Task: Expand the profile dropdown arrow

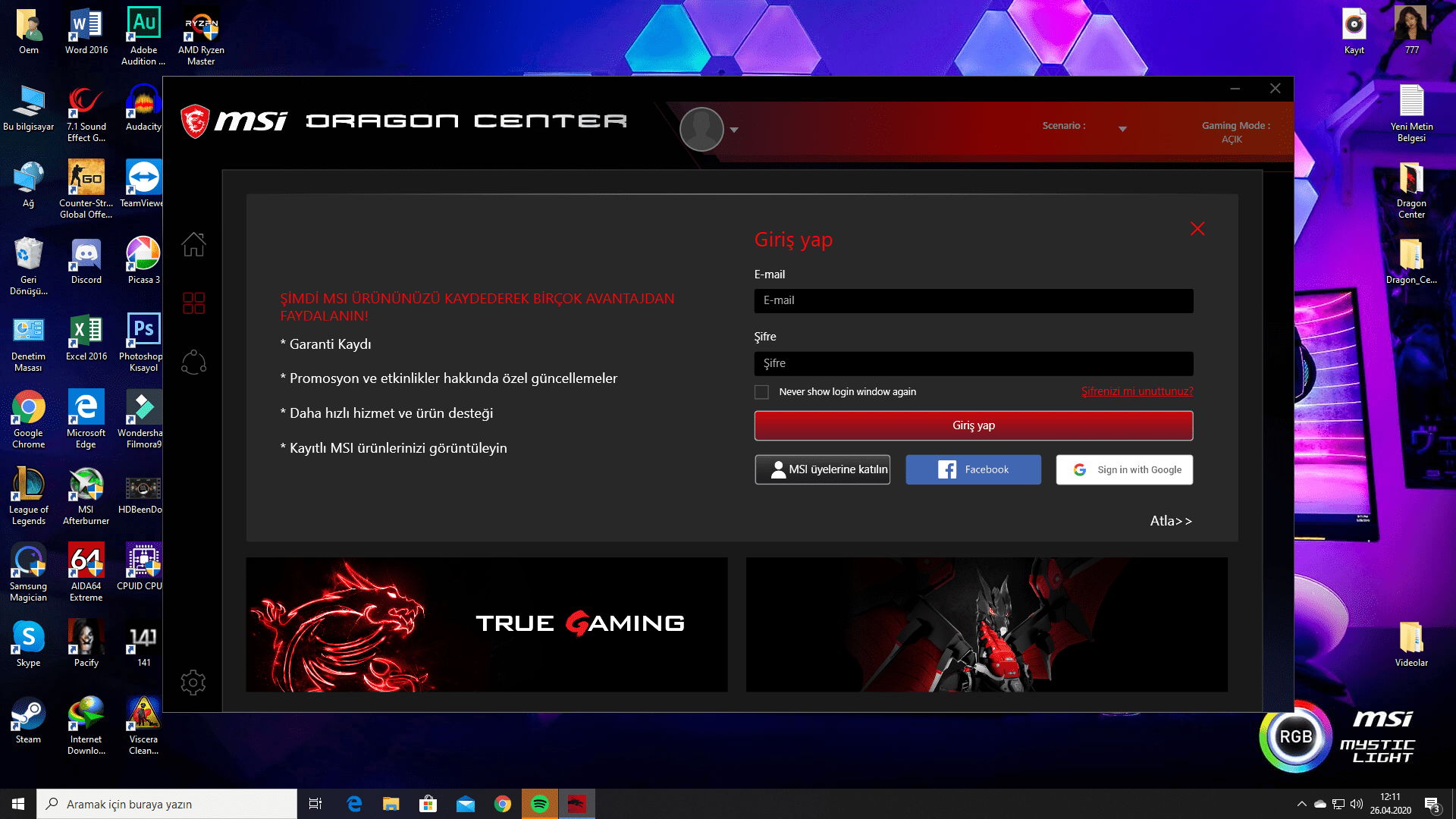Action: 734,130
